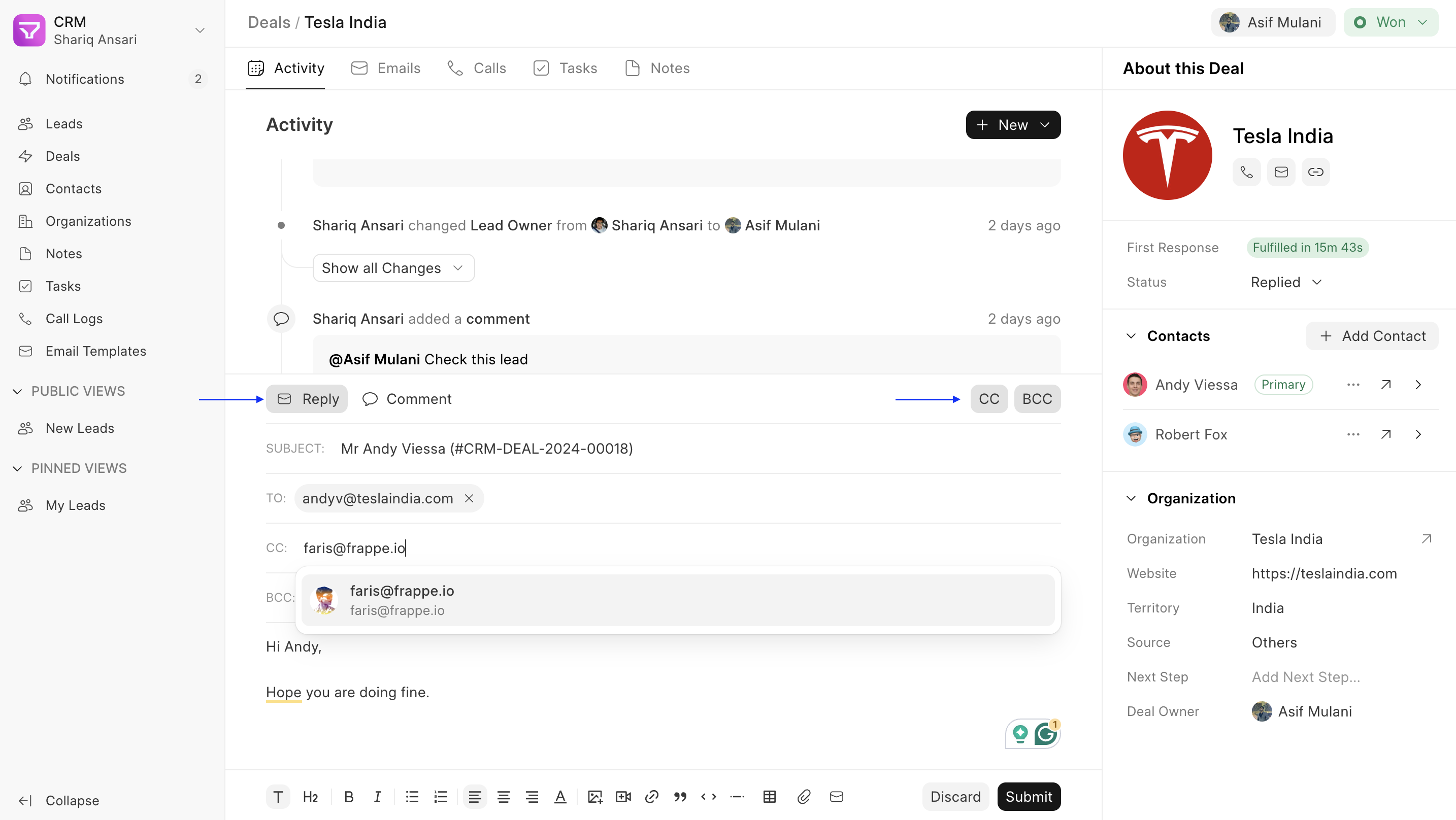Insert a blockquote
Screen dimensions: 1456x820
pyautogui.click(x=680, y=797)
